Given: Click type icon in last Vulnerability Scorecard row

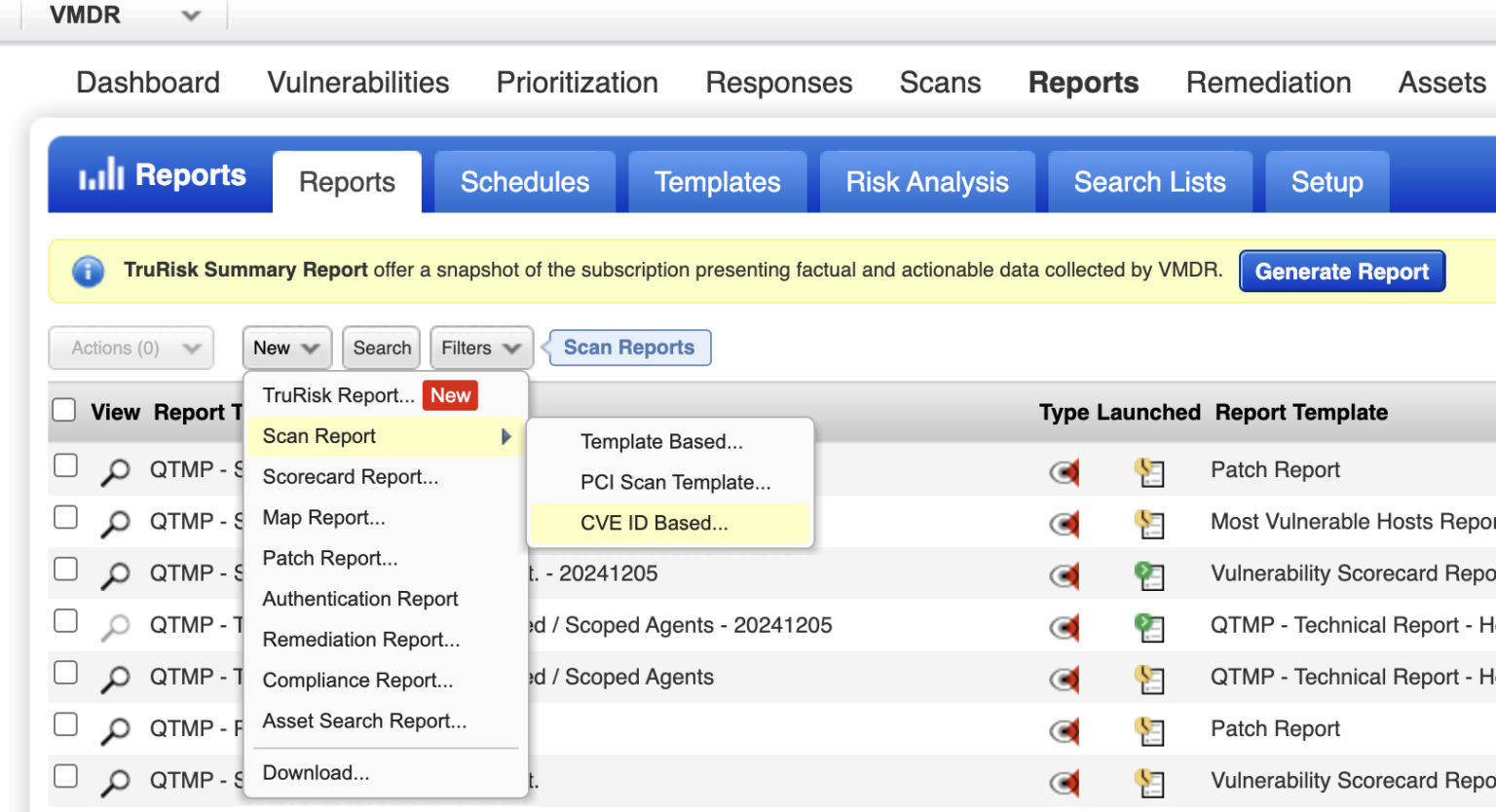Looking at the screenshot, I should (1065, 783).
